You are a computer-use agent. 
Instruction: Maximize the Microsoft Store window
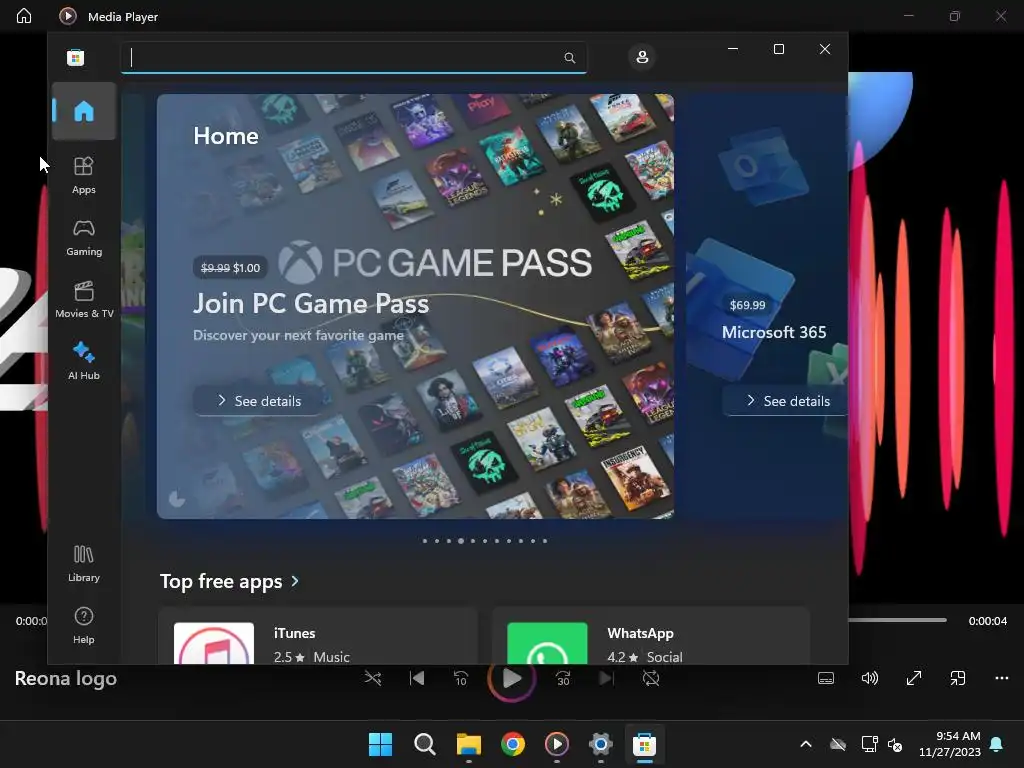coord(778,49)
